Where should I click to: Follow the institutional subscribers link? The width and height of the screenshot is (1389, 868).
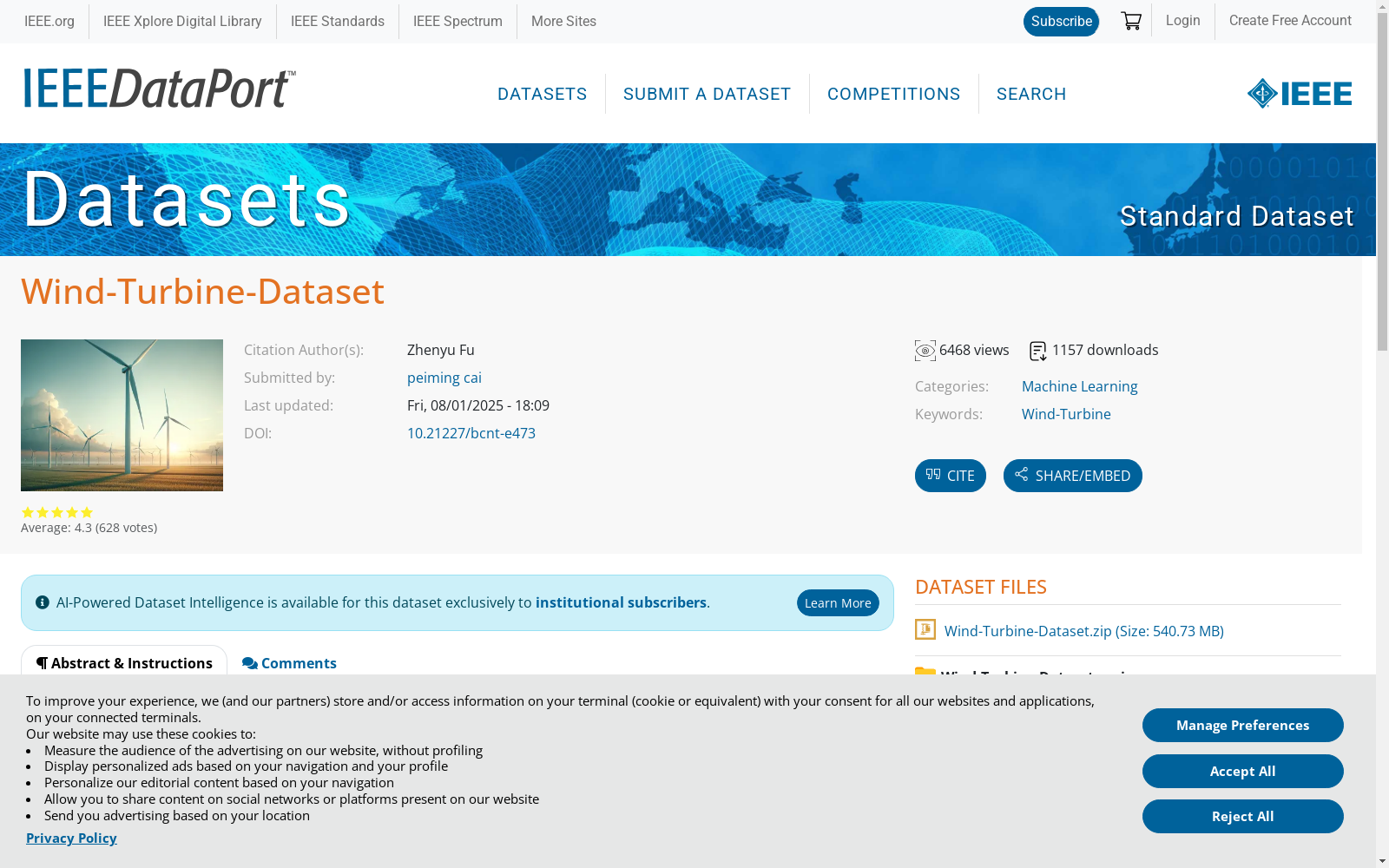621,602
